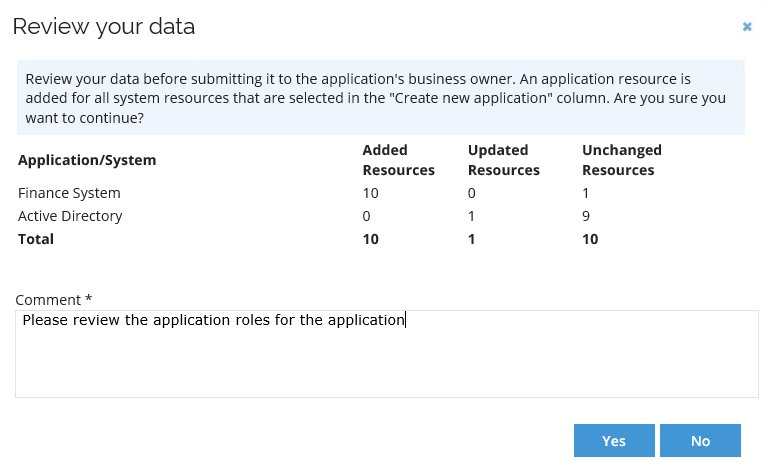Click Active Directory's updated resources value
The image size is (764, 472).
pos(471,216)
